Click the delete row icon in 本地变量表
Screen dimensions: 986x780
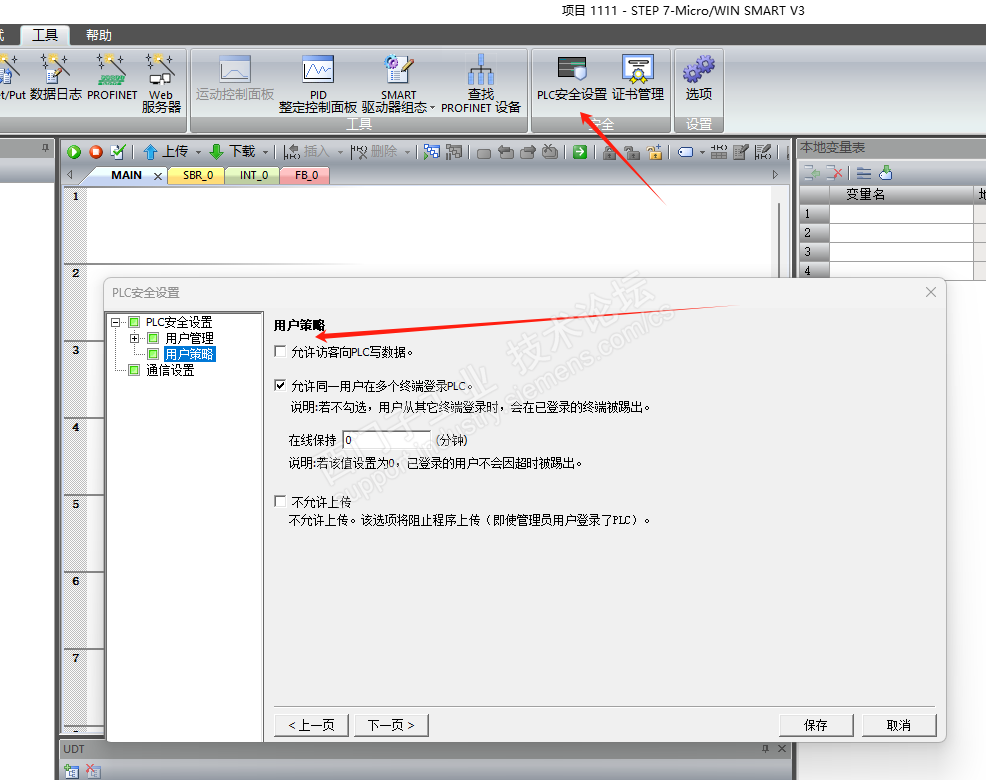(834, 173)
